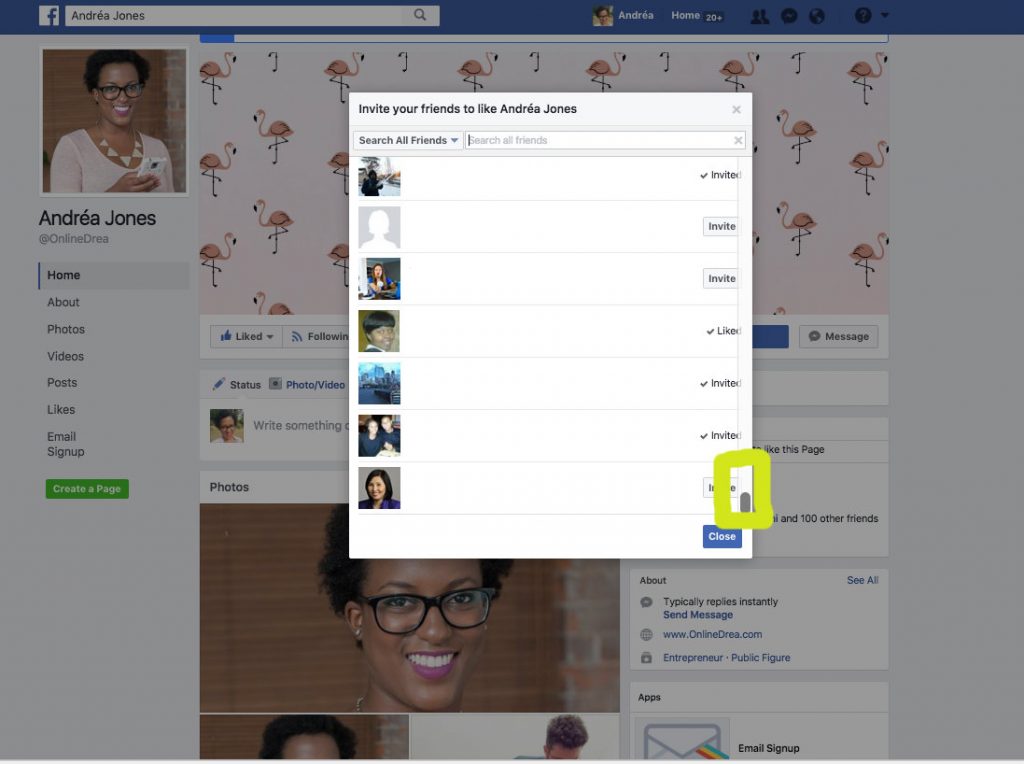Click Andréa's profile thumbnail in top bar
Image resolution: width=1024 pixels, height=764 pixels.
(601, 15)
